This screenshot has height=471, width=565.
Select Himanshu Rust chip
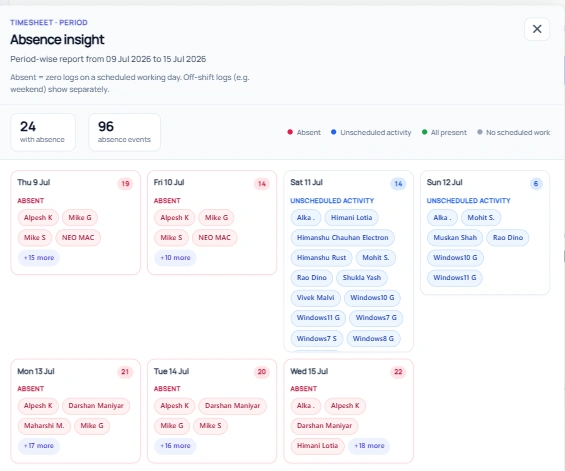click(x=321, y=258)
